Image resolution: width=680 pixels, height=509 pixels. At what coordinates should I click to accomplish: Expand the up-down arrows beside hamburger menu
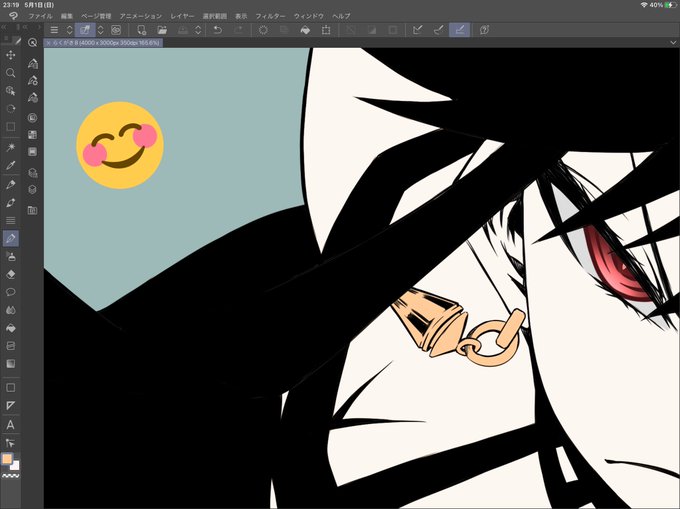[x=69, y=30]
